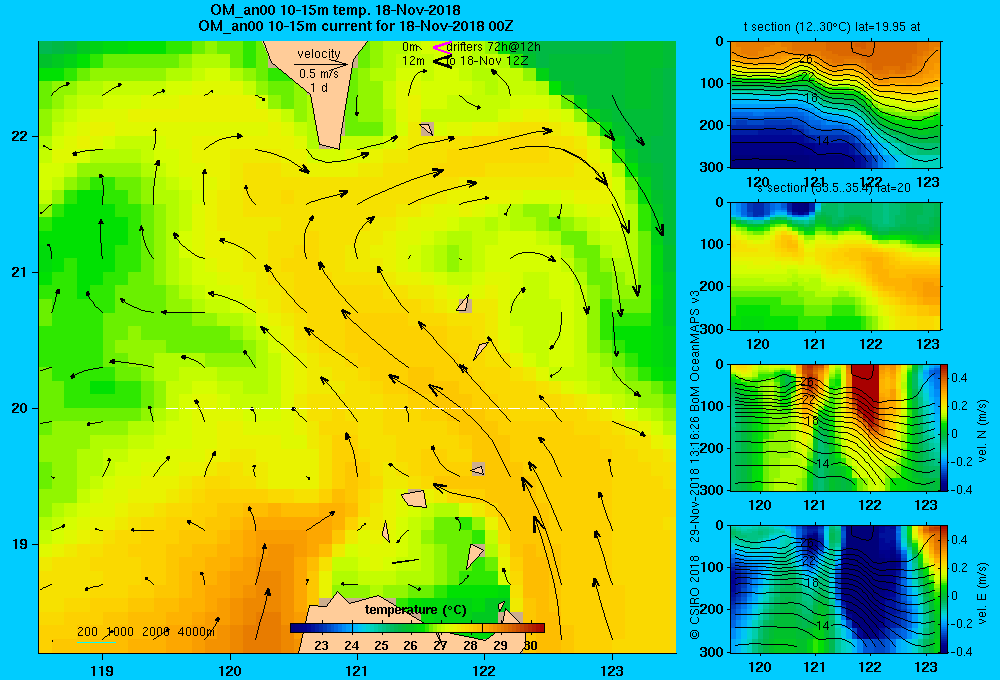Click the 30 tick on temperature colorbar
Screen dimensions: 1000x680
(x=530, y=646)
